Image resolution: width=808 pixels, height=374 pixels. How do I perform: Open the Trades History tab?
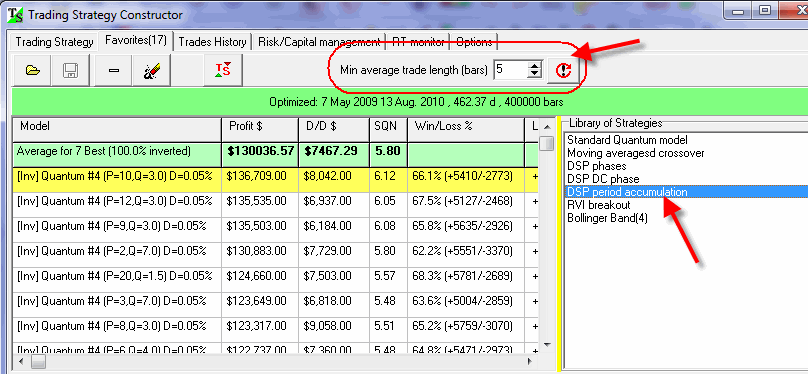click(x=212, y=42)
